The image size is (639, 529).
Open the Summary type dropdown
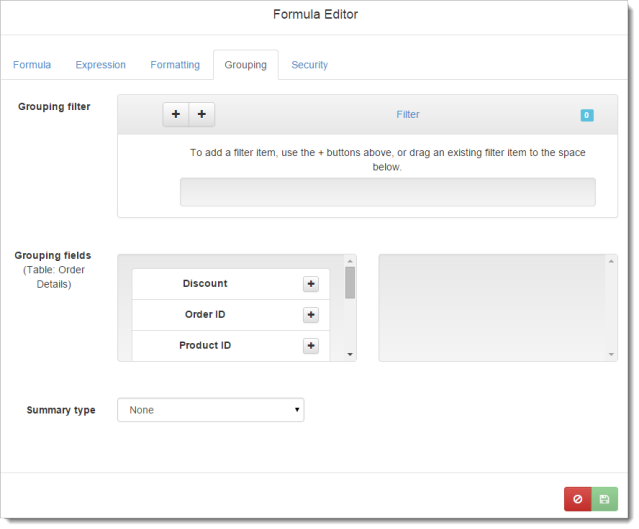click(210, 410)
